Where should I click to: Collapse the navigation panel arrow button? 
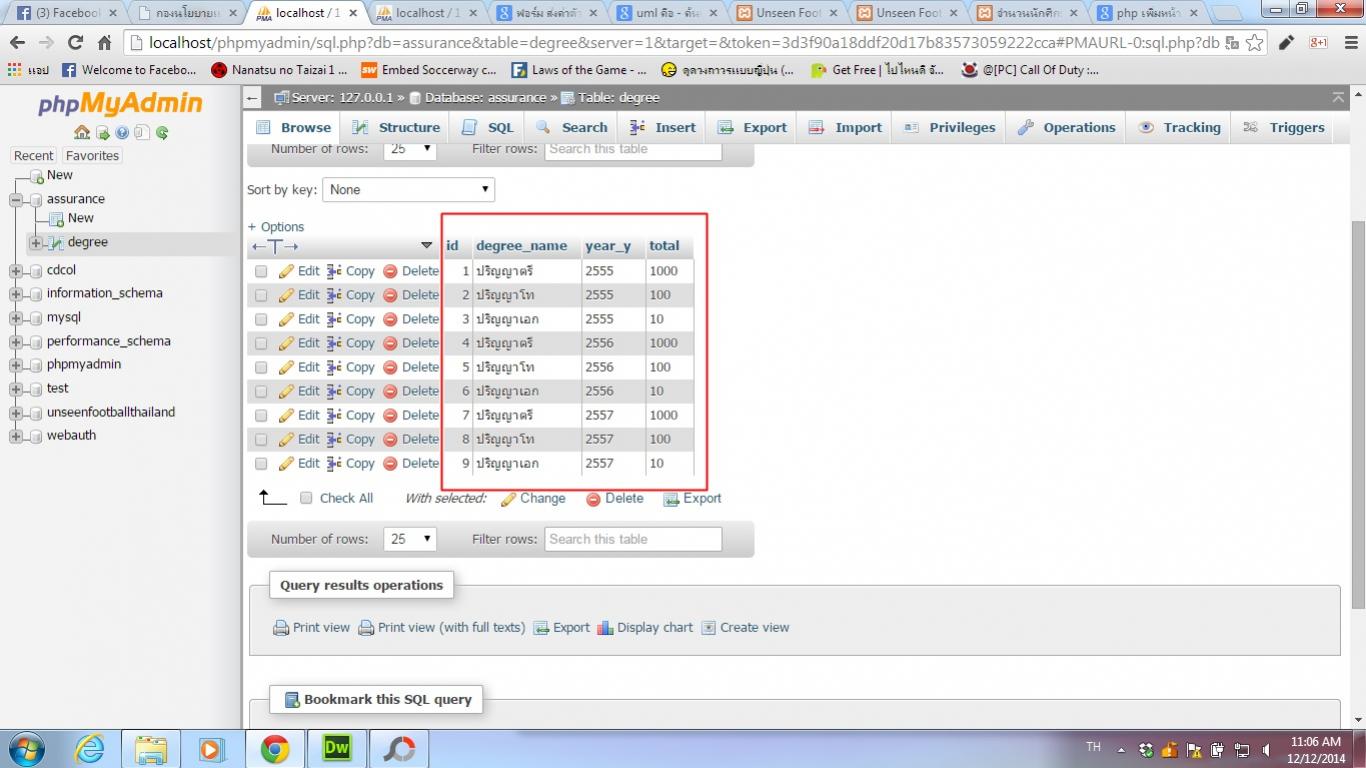point(253,98)
